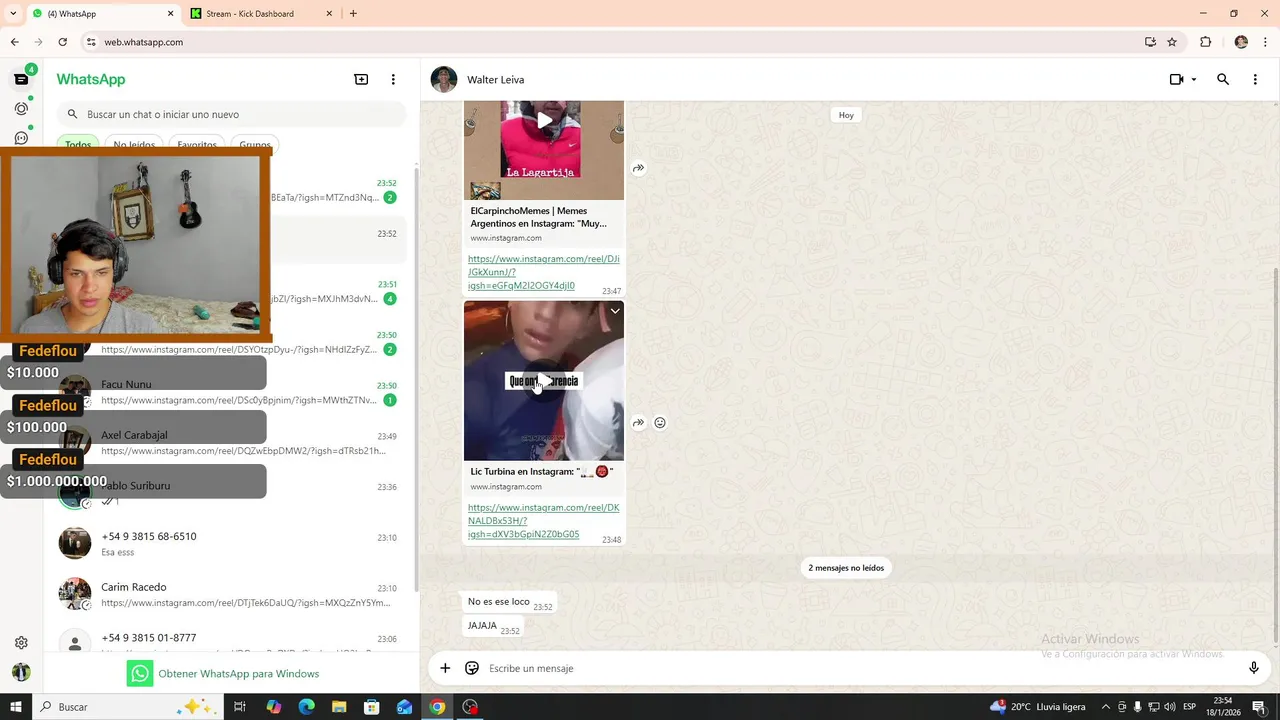Select the No leídos filter tab
This screenshot has width=1280, height=720.
[134, 145]
